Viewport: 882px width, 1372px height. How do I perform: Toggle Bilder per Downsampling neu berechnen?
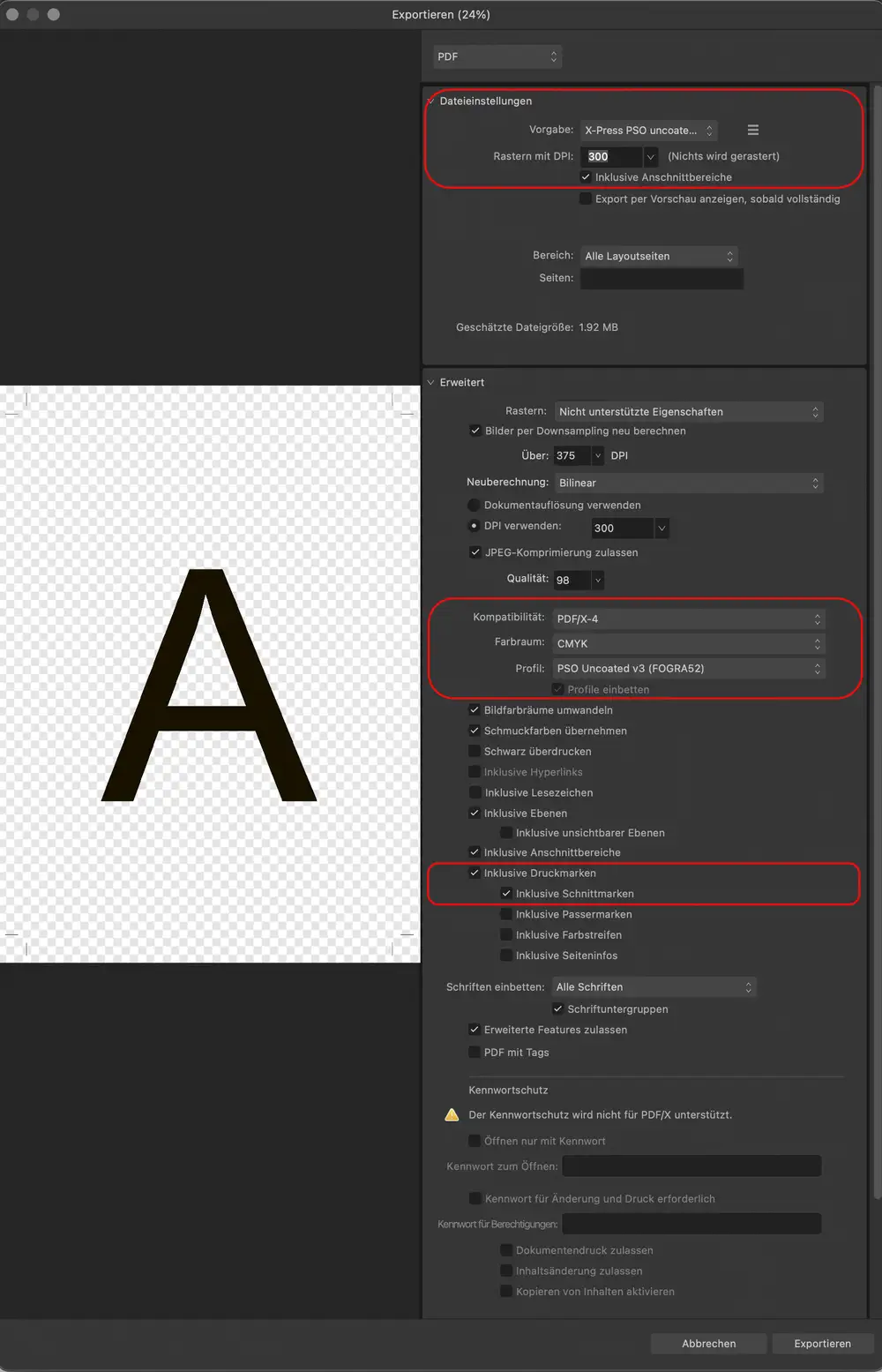tap(475, 431)
